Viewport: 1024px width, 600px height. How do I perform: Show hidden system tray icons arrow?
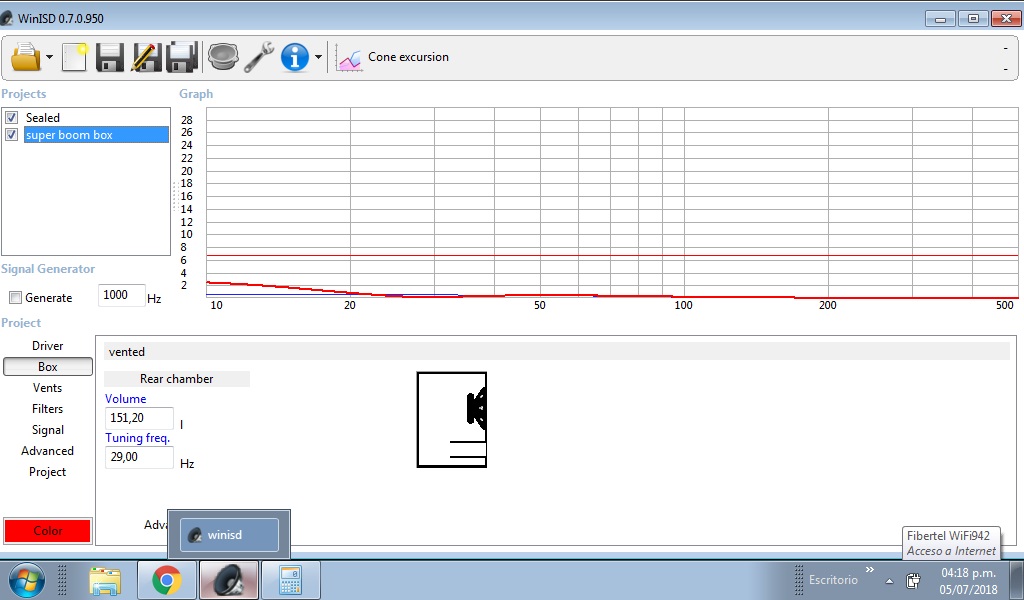[889, 580]
